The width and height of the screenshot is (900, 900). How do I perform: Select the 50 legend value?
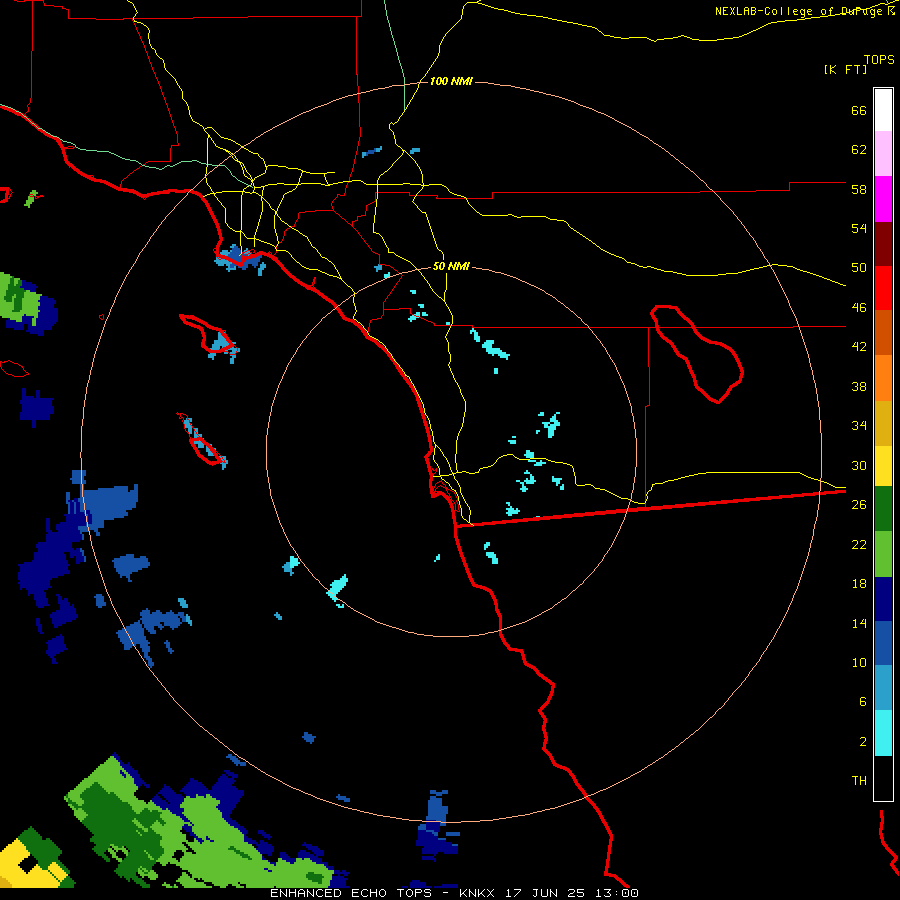coord(859,267)
